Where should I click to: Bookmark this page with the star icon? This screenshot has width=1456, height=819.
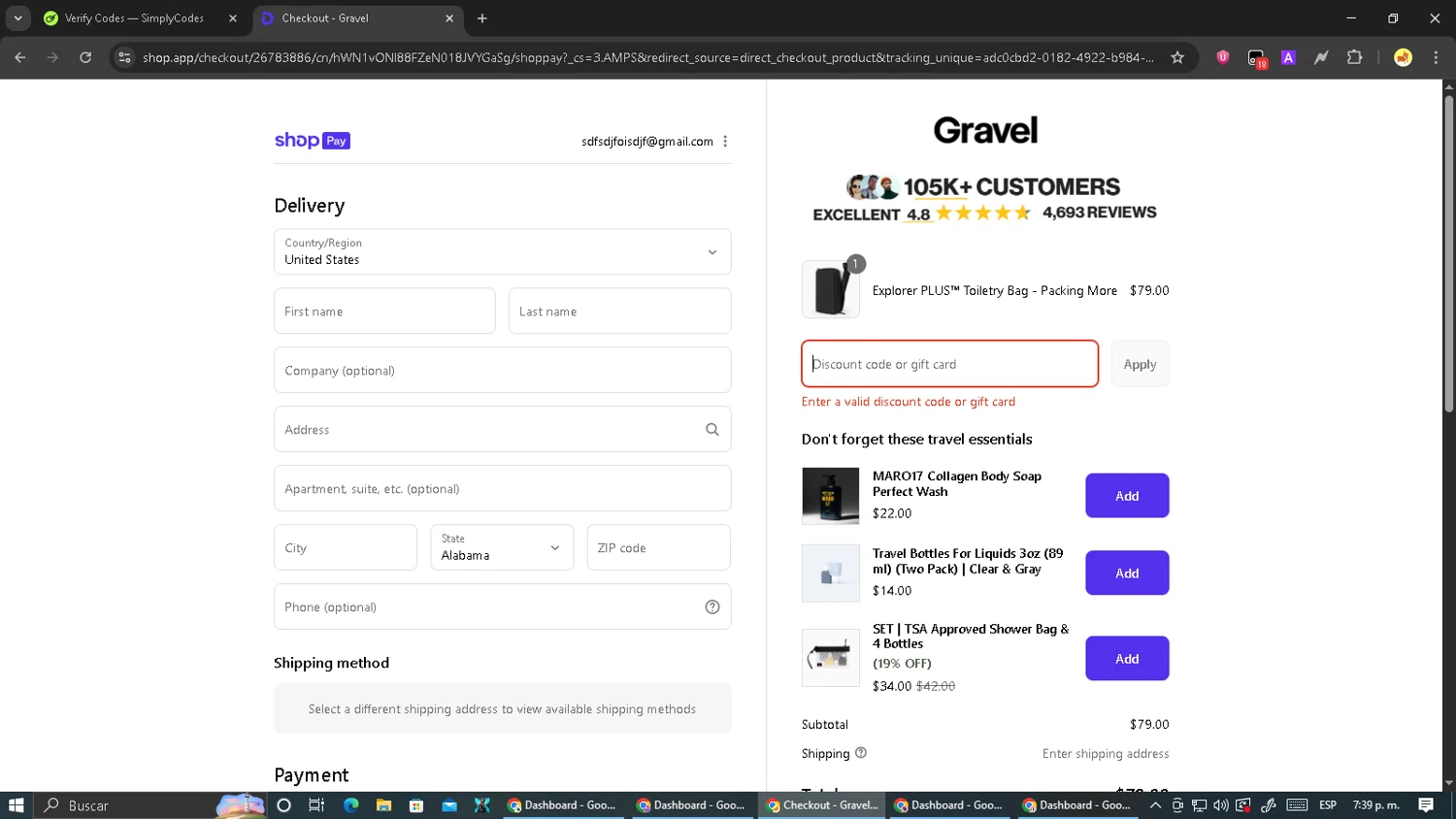pyautogui.click(x=1177, y=57)
